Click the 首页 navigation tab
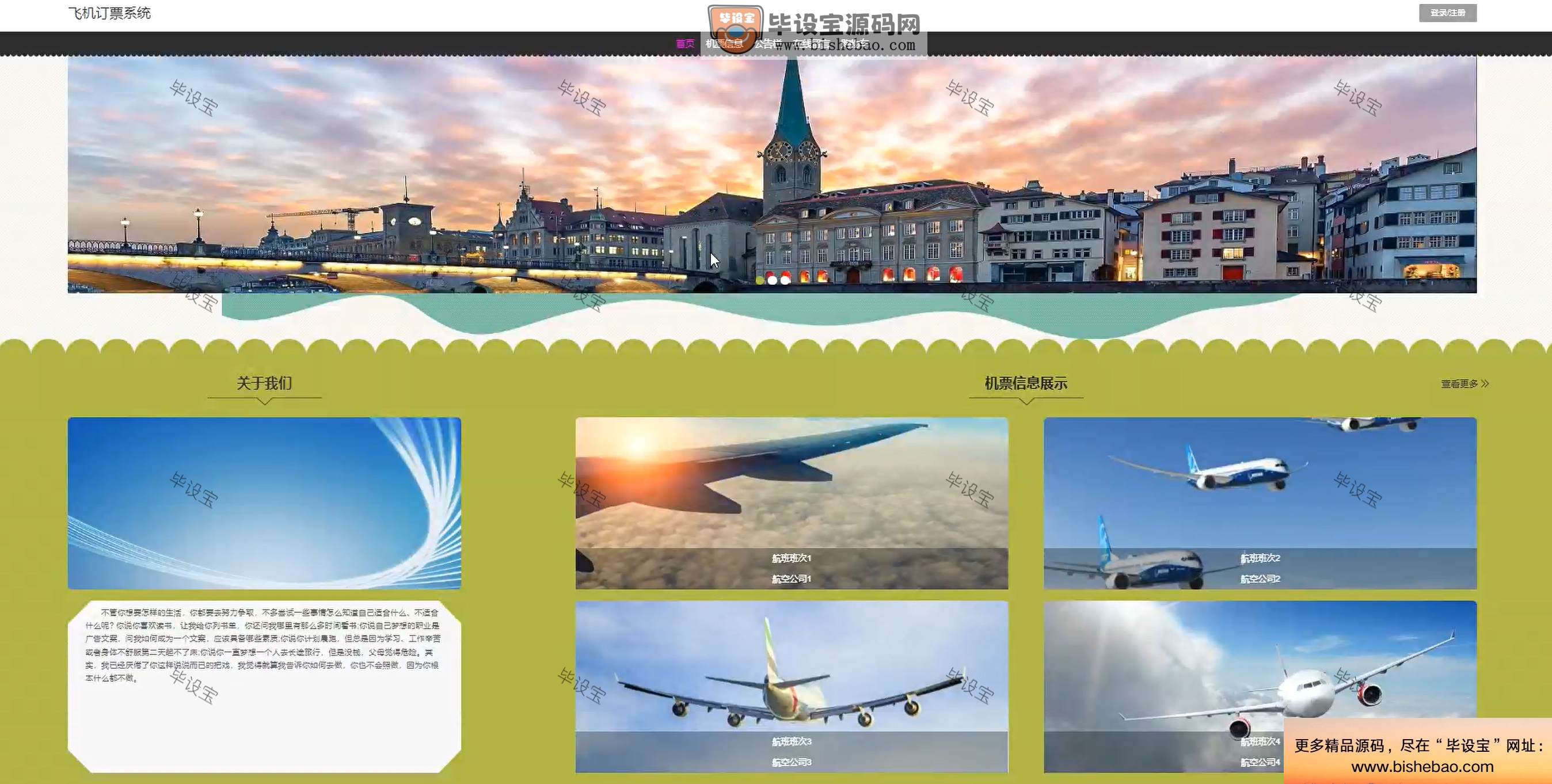The height and width of the screenshot is (784, 1552). (x=684, y=43)
